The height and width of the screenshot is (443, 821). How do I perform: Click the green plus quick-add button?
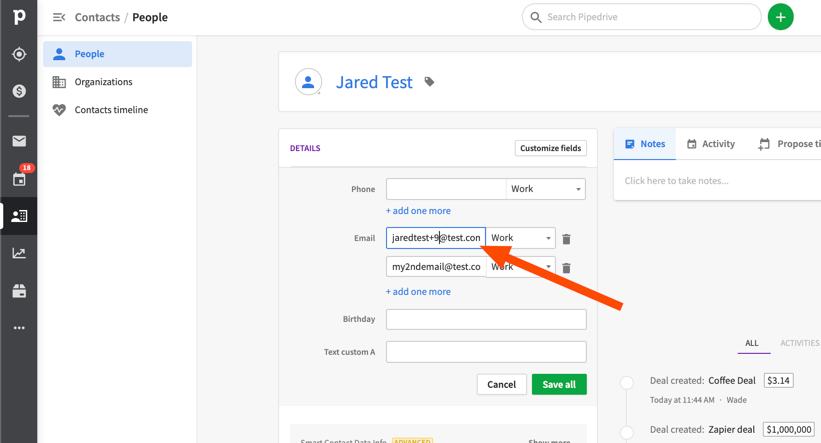(x=780, y=17)
